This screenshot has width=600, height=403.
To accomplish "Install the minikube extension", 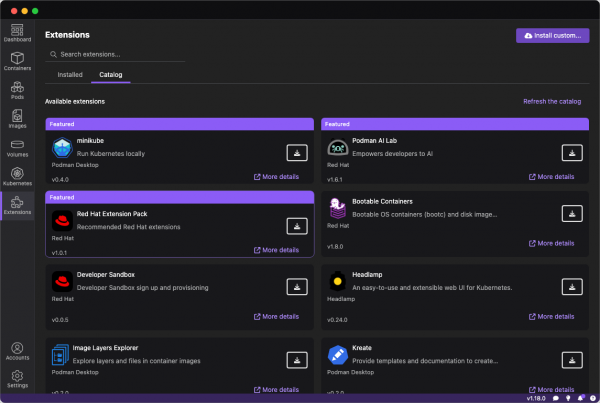I will point(296,152).
